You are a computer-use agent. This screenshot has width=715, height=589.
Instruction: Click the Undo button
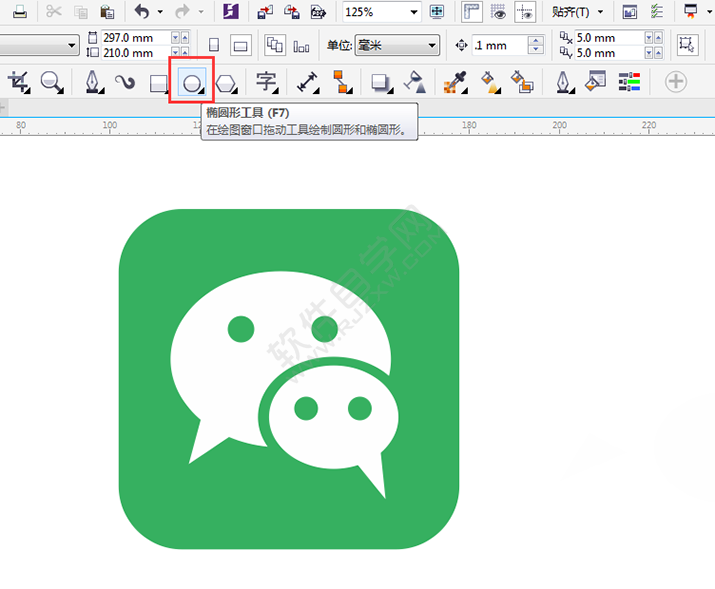141,12
